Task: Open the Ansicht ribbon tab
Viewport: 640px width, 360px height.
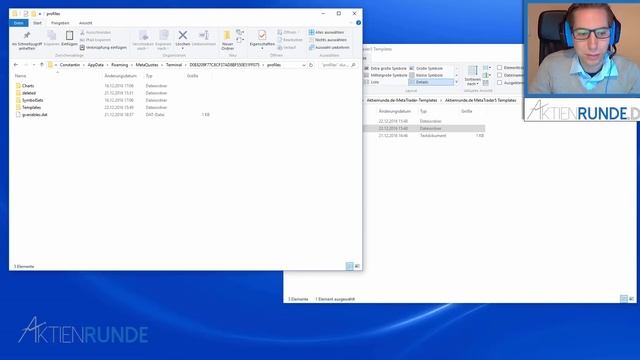Action: click(x=86, y=23)
